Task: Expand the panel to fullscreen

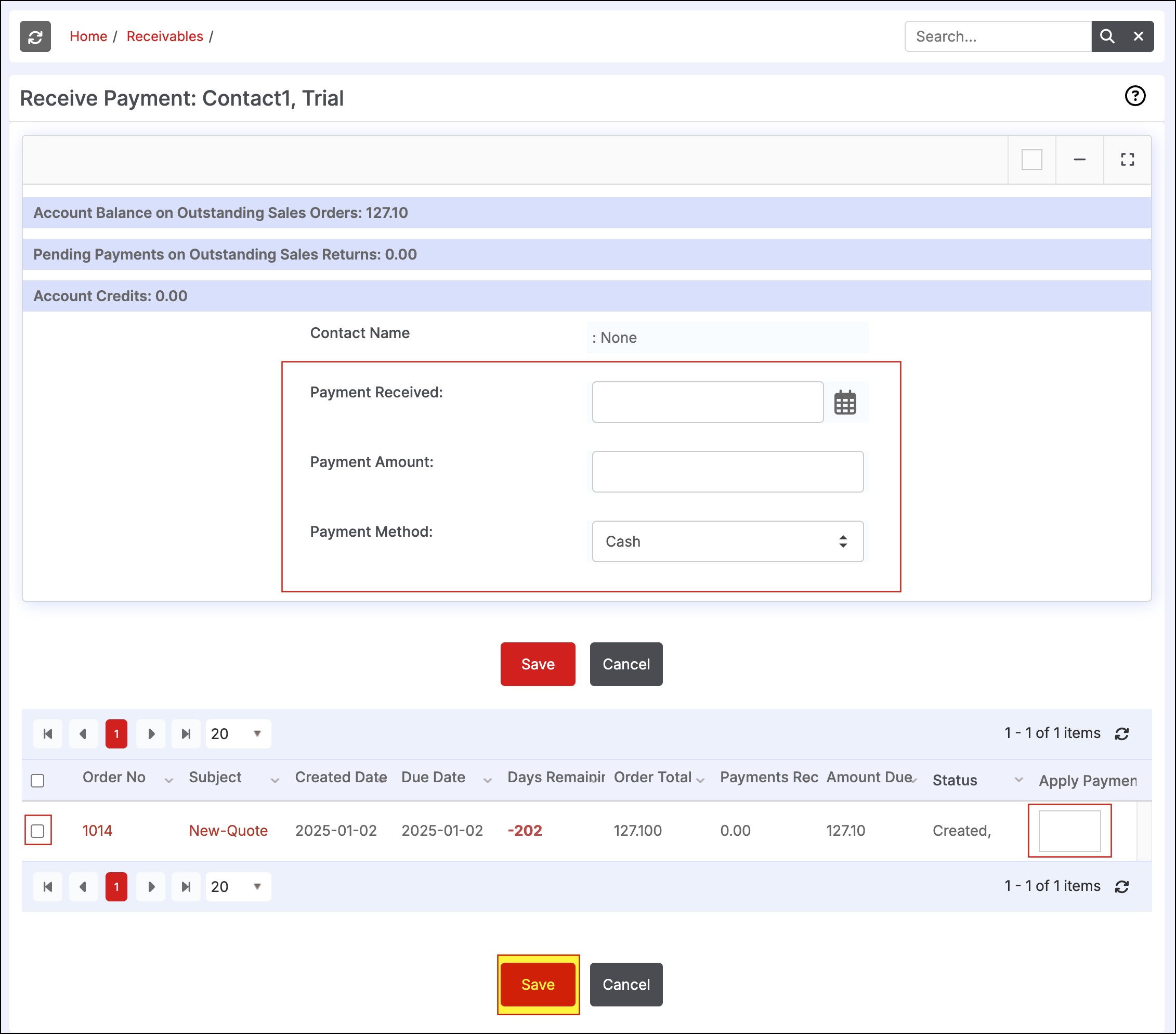Action: click(x=1127, y=160)
